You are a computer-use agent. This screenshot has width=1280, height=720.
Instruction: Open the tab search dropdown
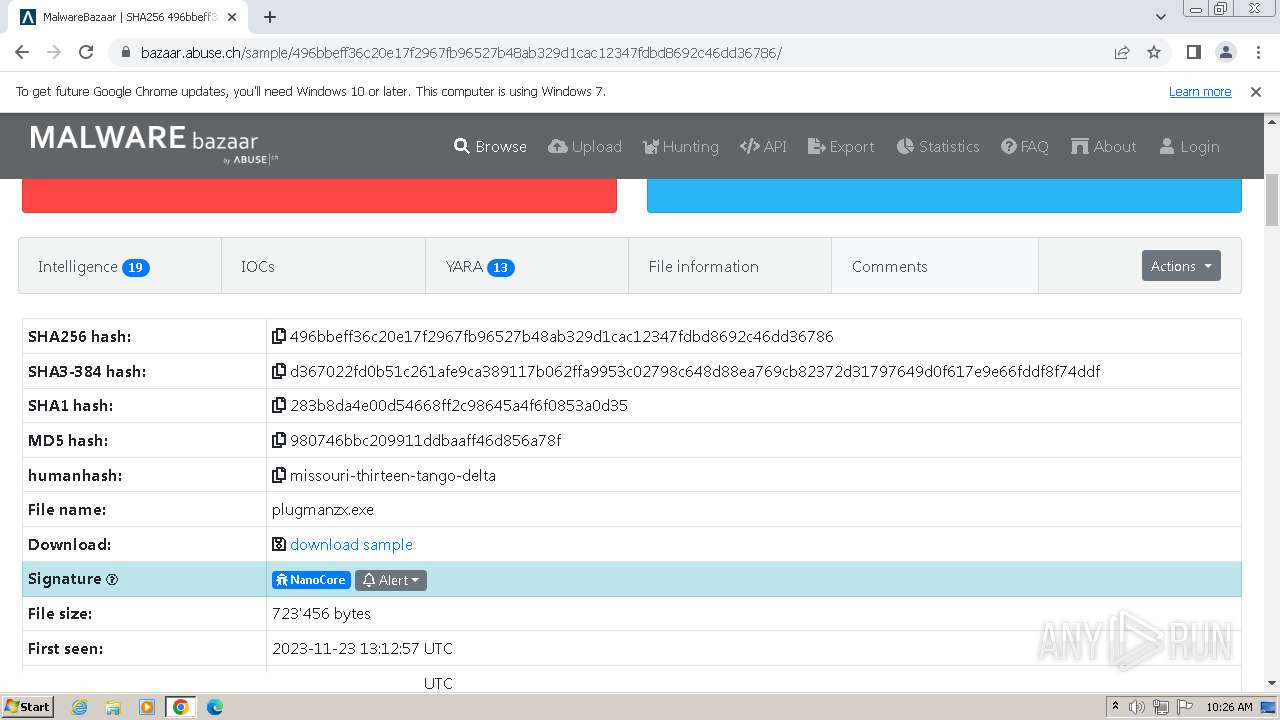click(x=1160, y=17)
